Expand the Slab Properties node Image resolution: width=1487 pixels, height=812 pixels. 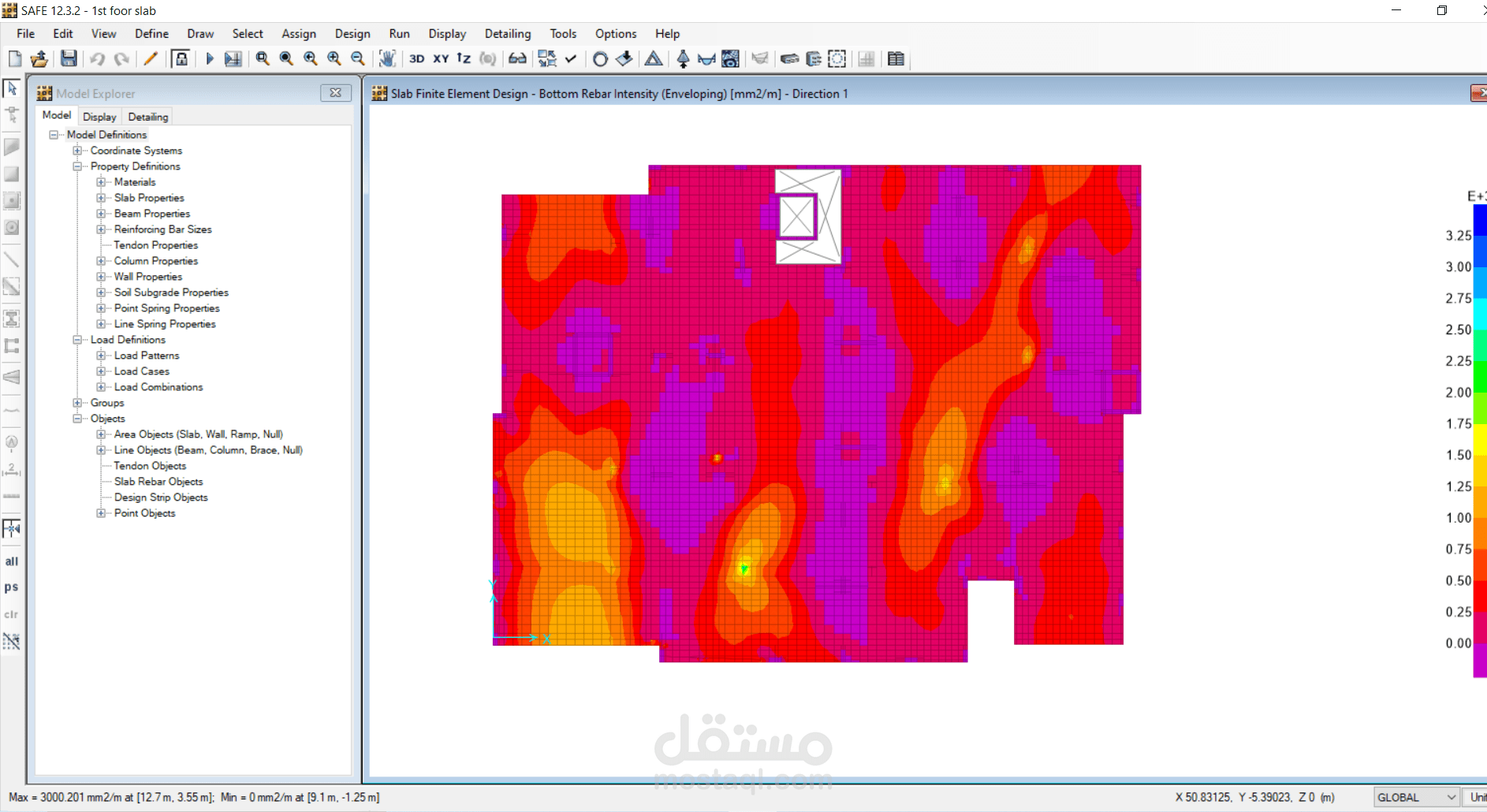tap(101, 198)
